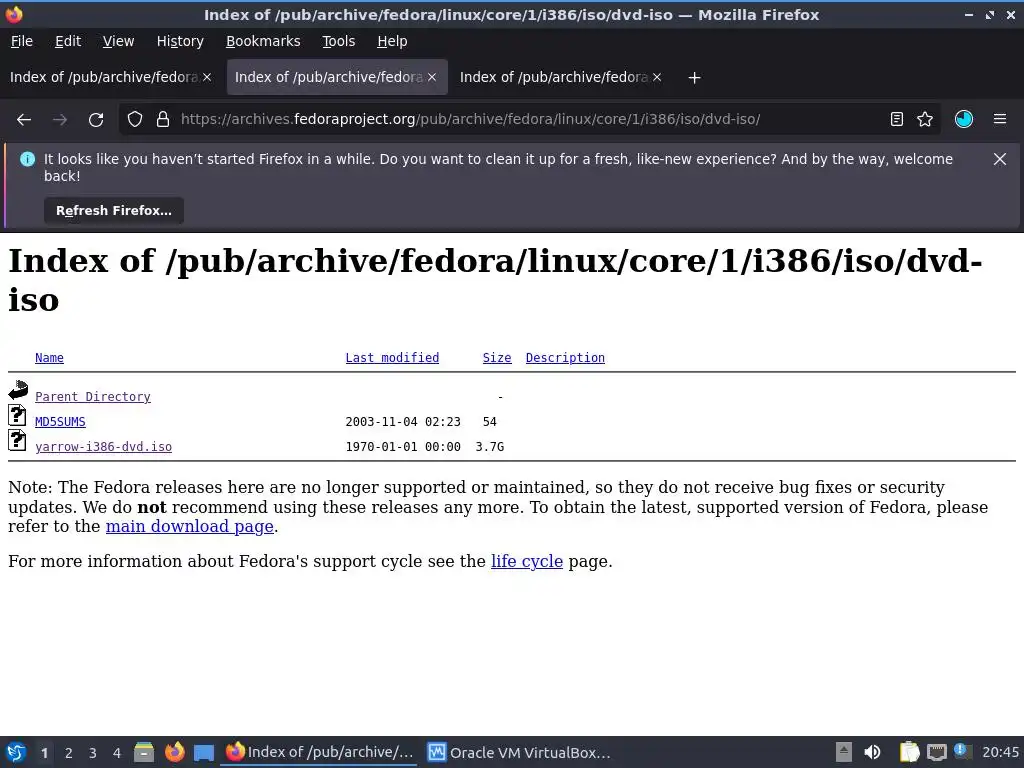This screenshot has height=768, width=1024.
Task: Open the clipboard manager tray icon
Action: pos(909,752)
